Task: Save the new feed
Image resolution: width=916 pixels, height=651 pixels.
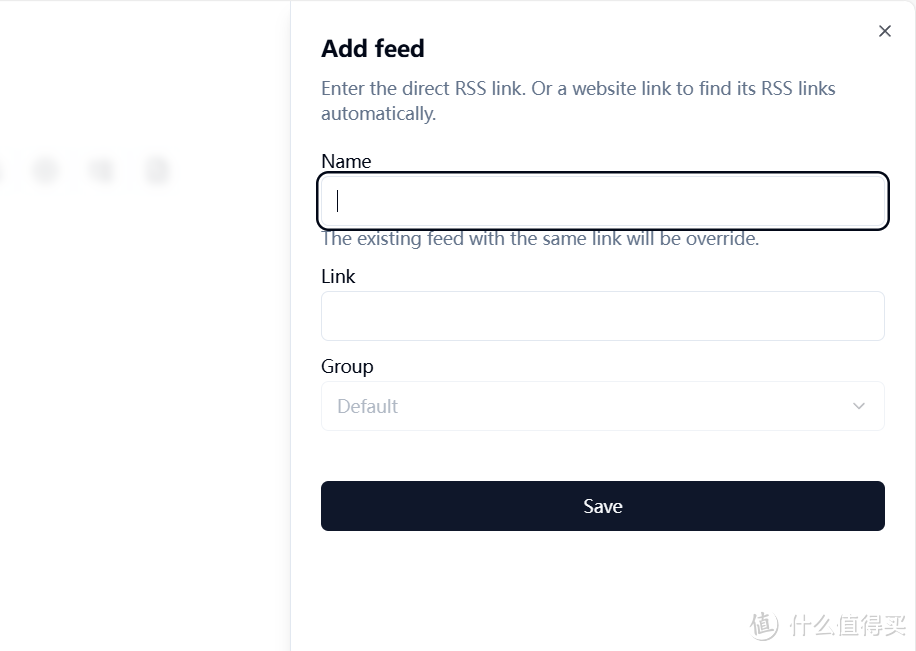Action: coord(602,506)
